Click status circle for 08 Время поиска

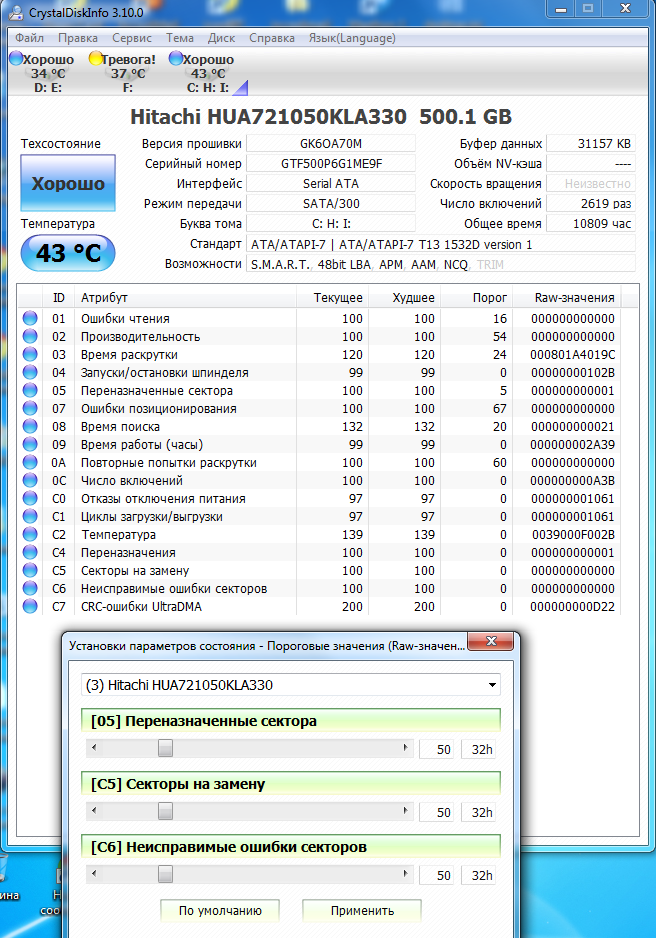coord(30,426)
